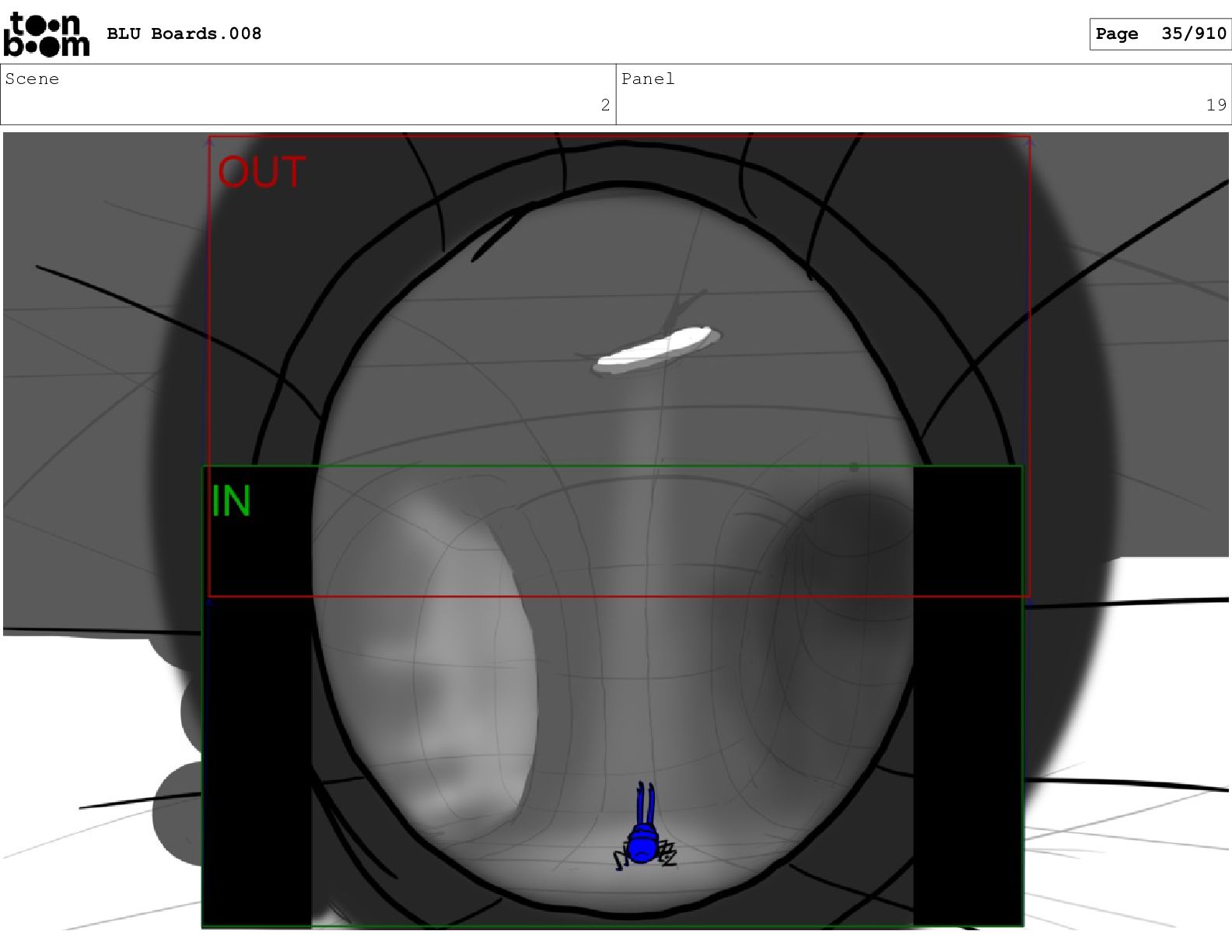Select the panel number '19'

click(1216, 105)
